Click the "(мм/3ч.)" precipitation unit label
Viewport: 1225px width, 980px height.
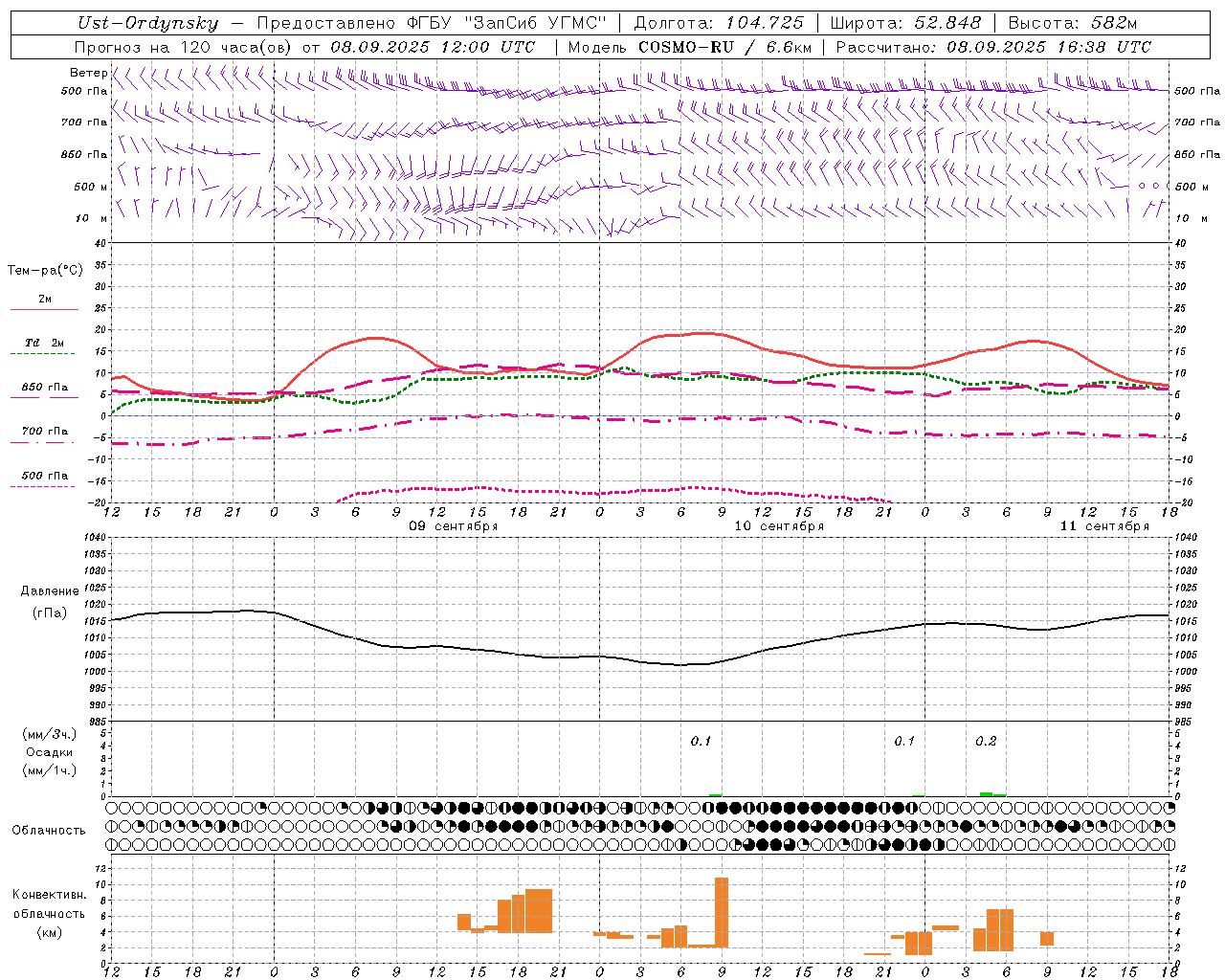click(49, 734)
